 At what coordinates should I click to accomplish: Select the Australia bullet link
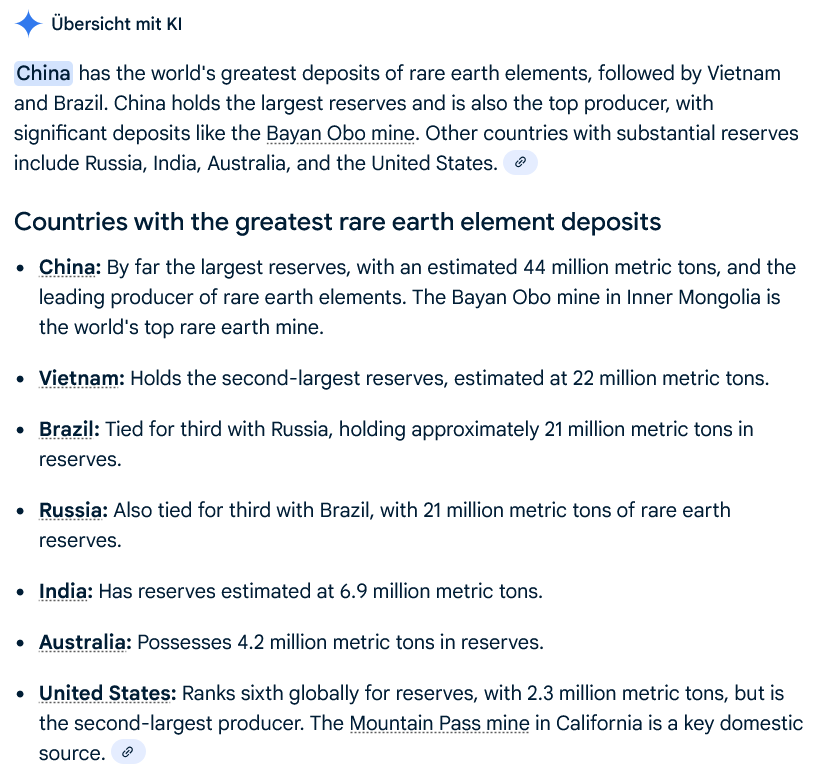tap(85, 642)
